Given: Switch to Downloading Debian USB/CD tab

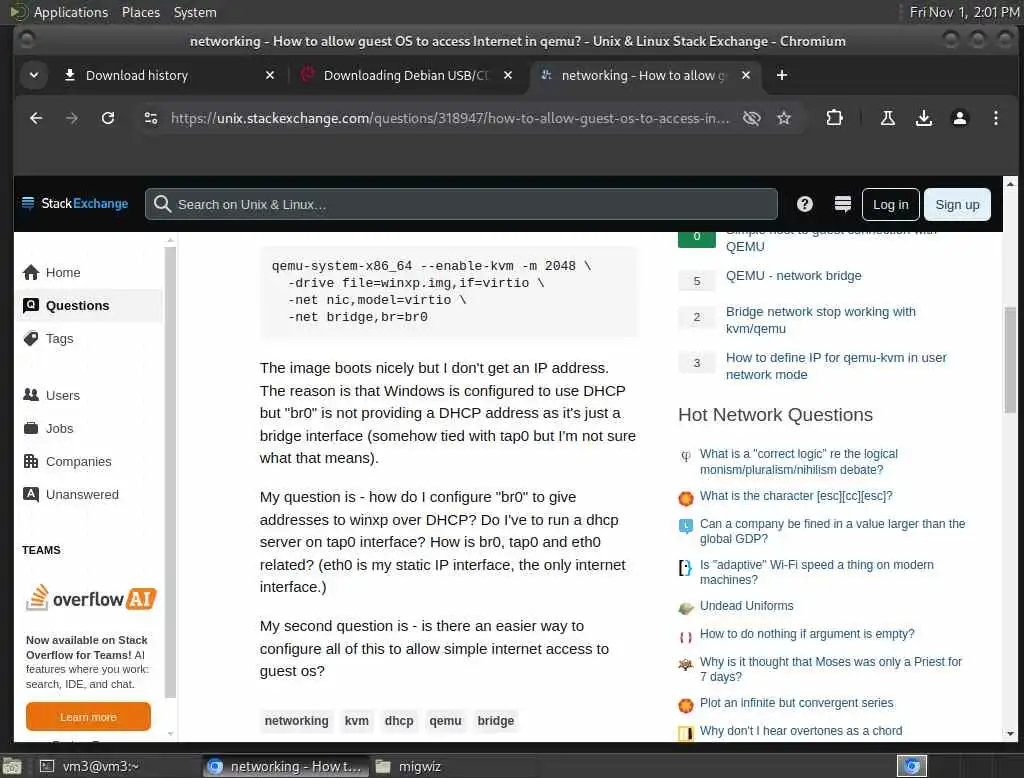Looking at the screenshot, I should pyautogui.click(x=406, y=75).
